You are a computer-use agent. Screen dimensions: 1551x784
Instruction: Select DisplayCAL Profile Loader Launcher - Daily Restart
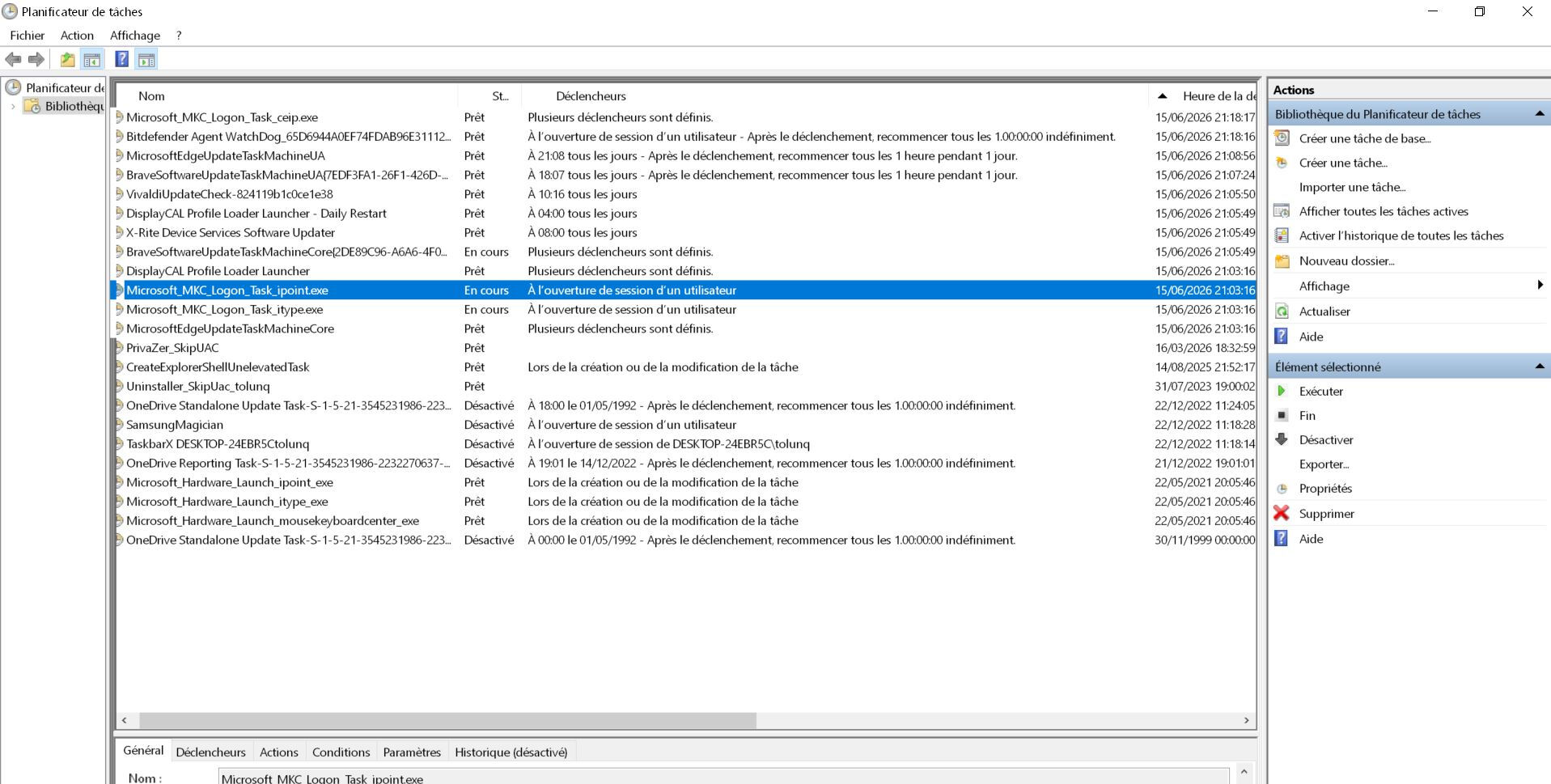(x=685, y=214)
